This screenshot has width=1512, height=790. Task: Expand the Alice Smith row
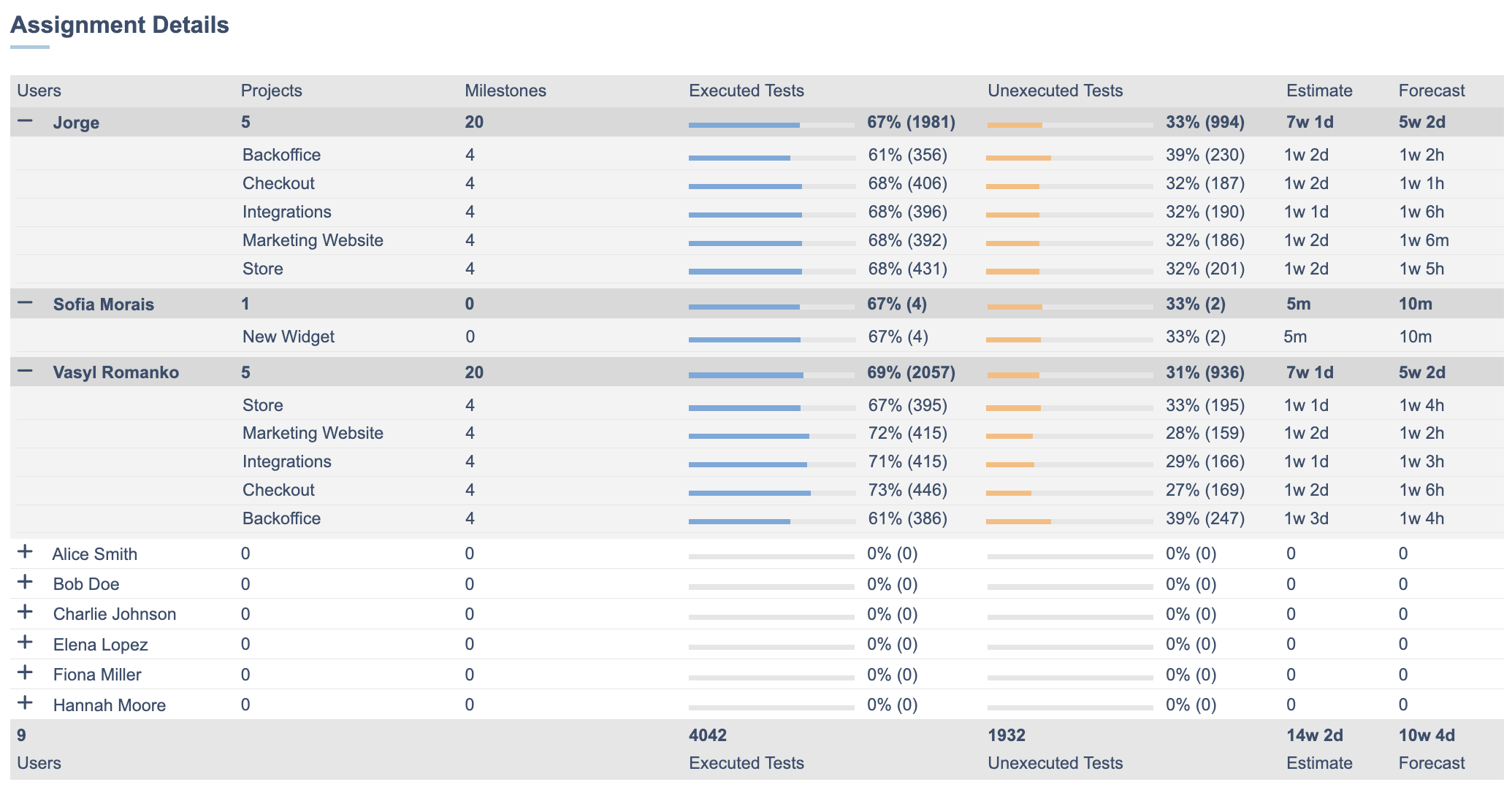coord(25,552)
